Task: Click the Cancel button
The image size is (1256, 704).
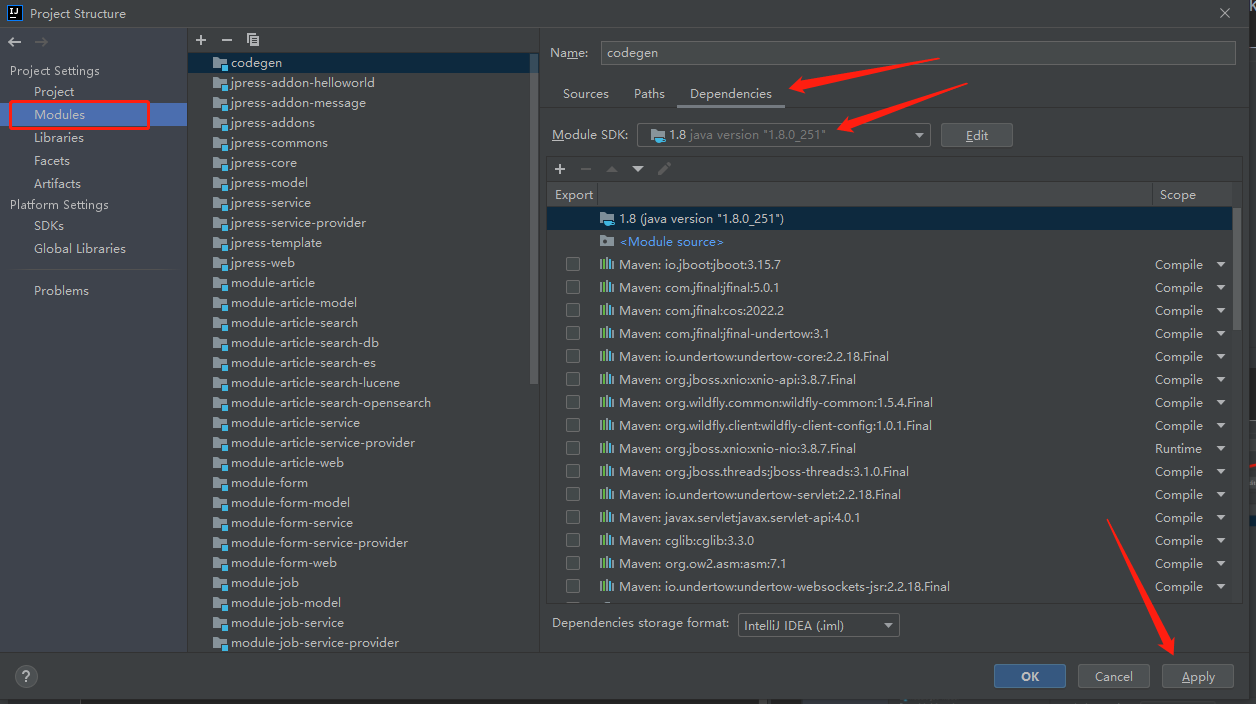Action: (1113, 676)
